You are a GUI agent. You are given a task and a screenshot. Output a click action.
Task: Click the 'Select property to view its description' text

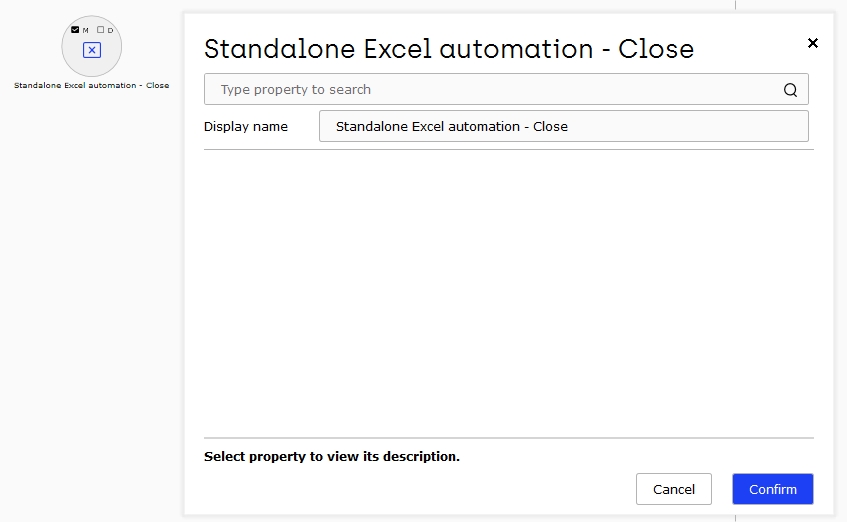pos(332,457)
